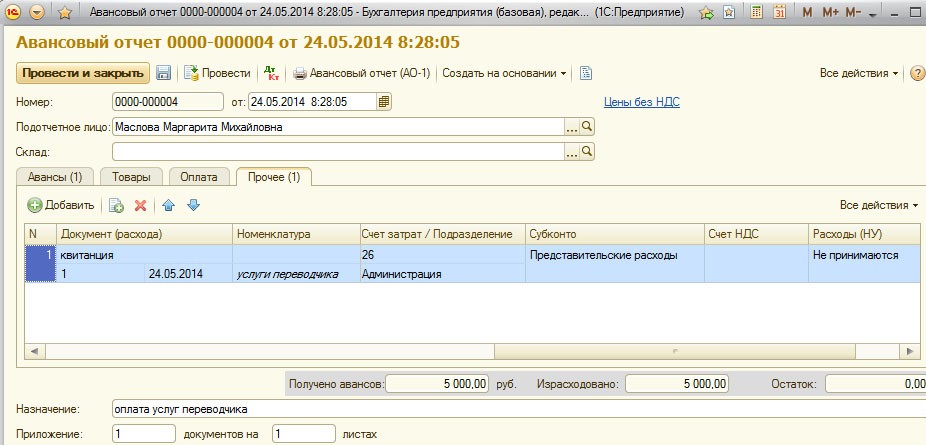Open selection ellipsis button for Склад field
926x445 pixels.
point(572,152)
